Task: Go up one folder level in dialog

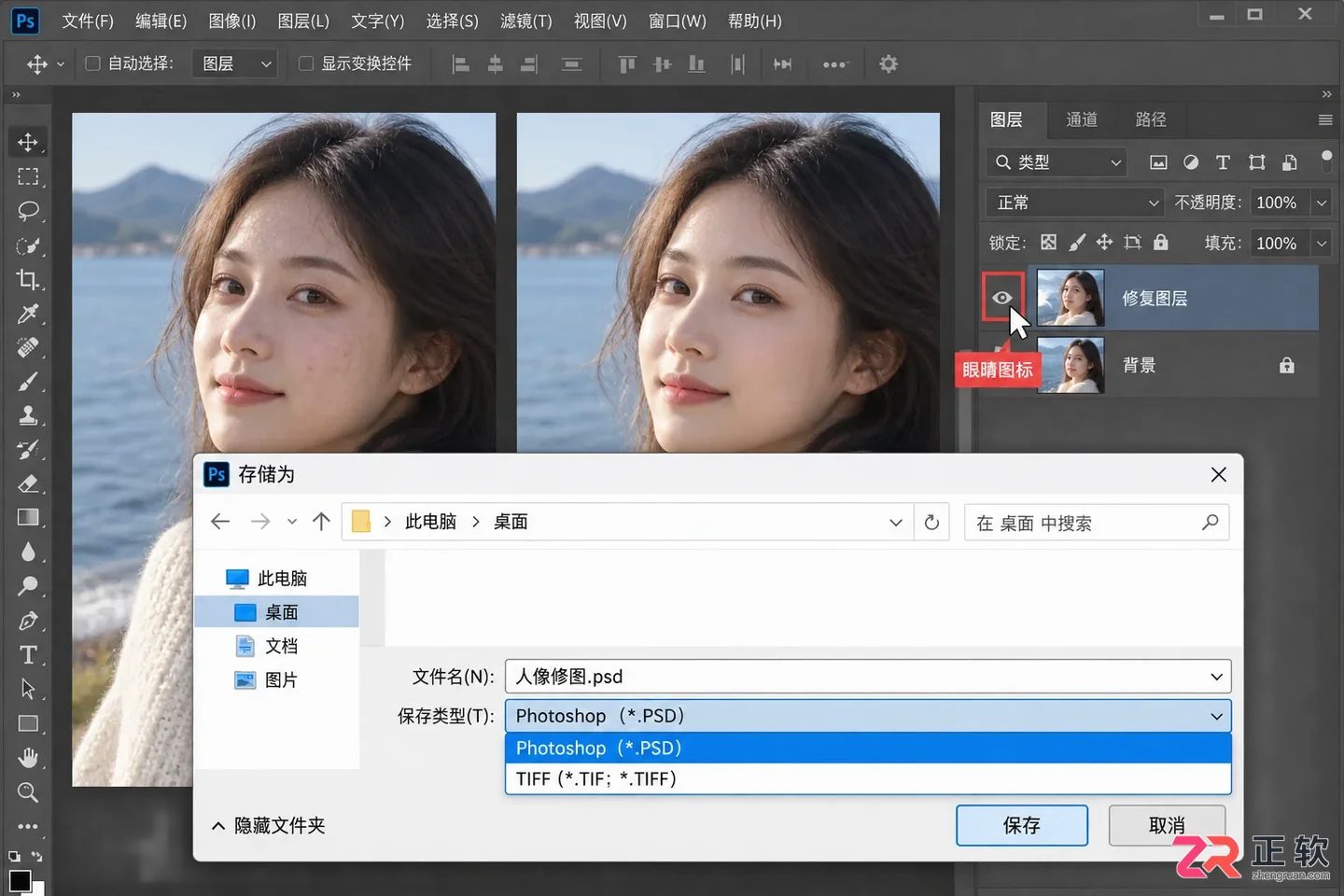Action: pyautogui.click(x=321, y=522)
